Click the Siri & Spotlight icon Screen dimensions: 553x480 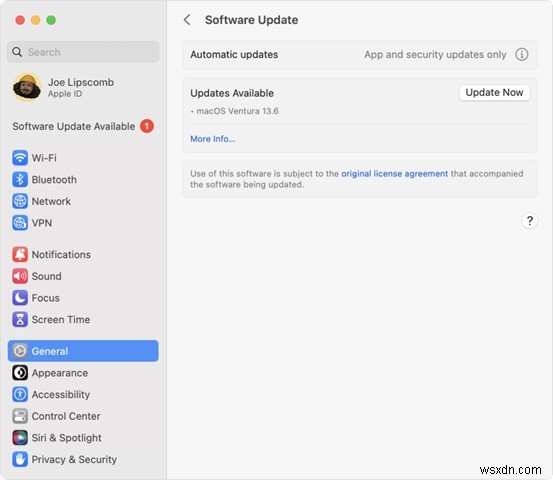click(x=20, y=438)
